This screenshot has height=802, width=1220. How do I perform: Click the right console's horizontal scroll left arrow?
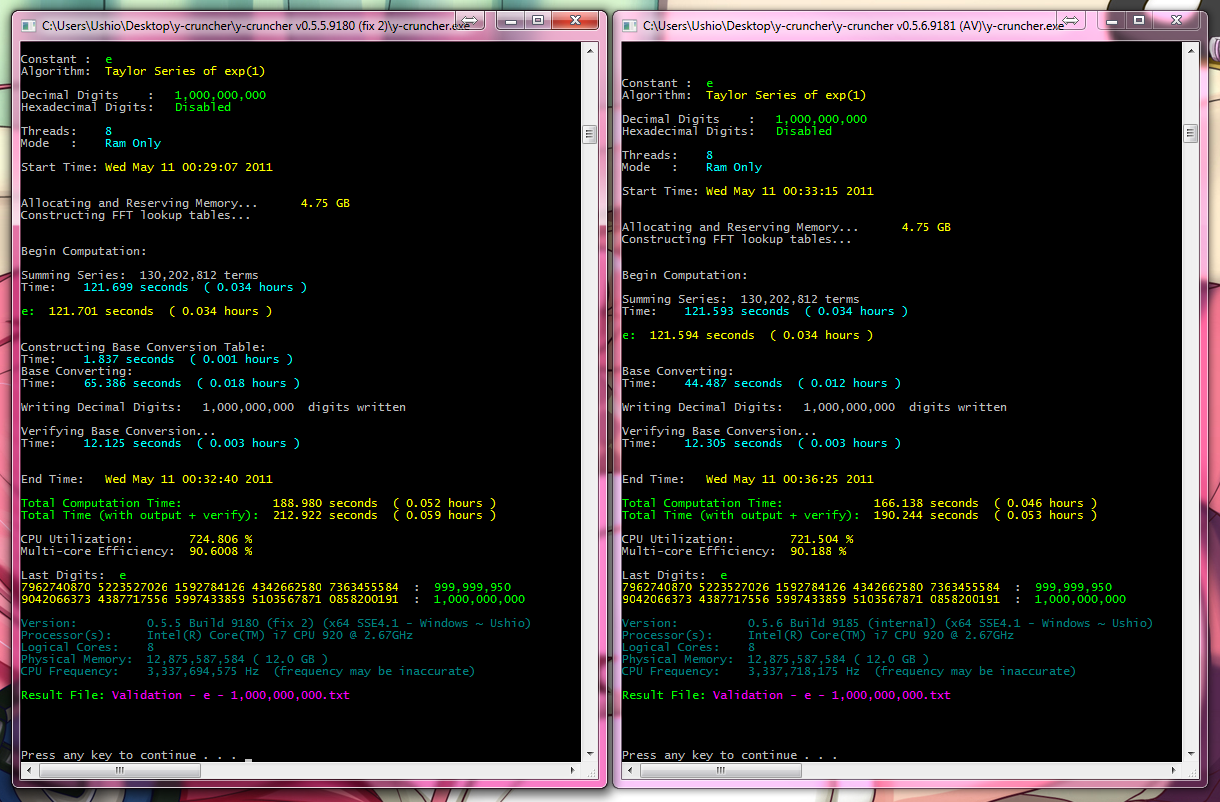[x=629, y=768]
